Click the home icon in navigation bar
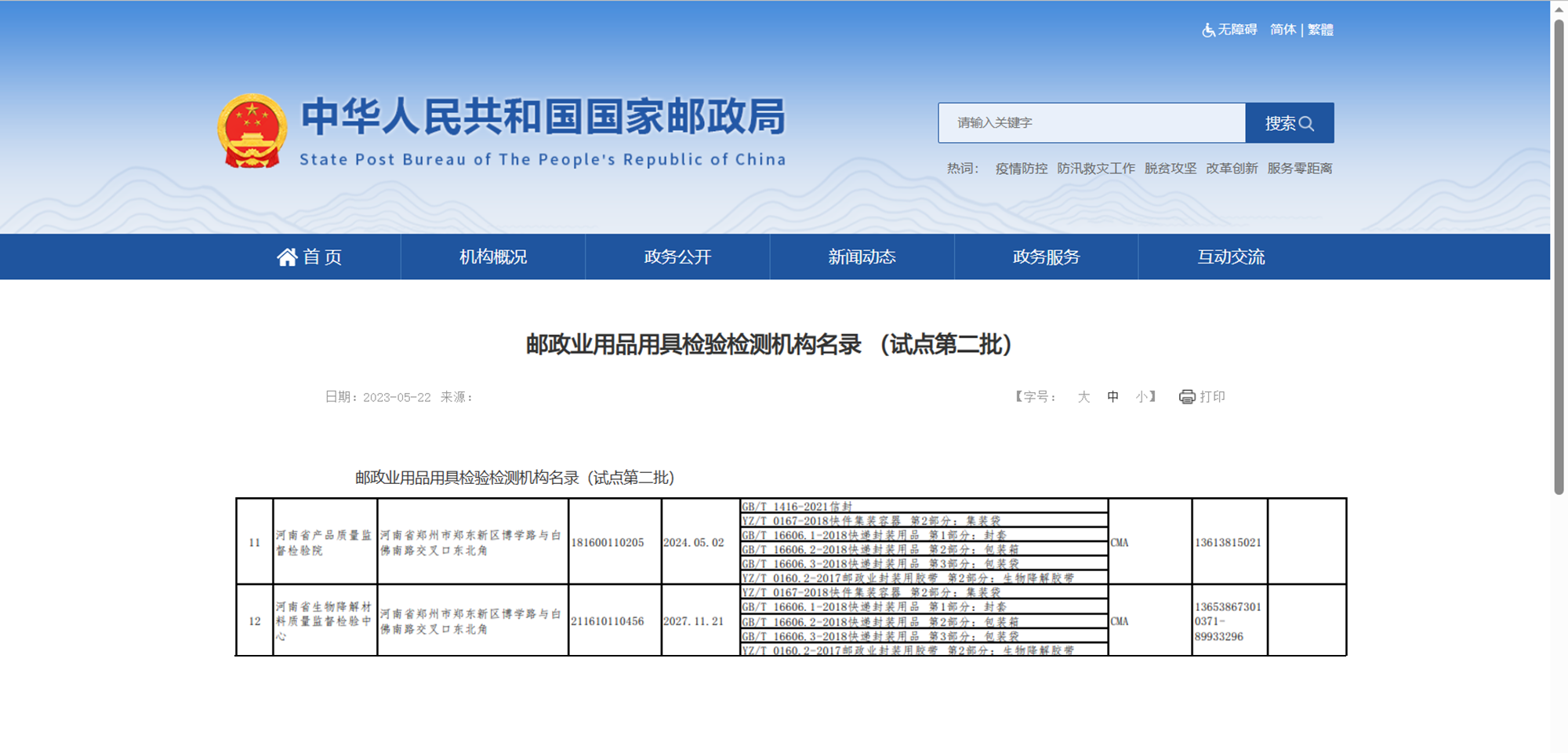Screen dimensions: 1568x753 point(287,257)
